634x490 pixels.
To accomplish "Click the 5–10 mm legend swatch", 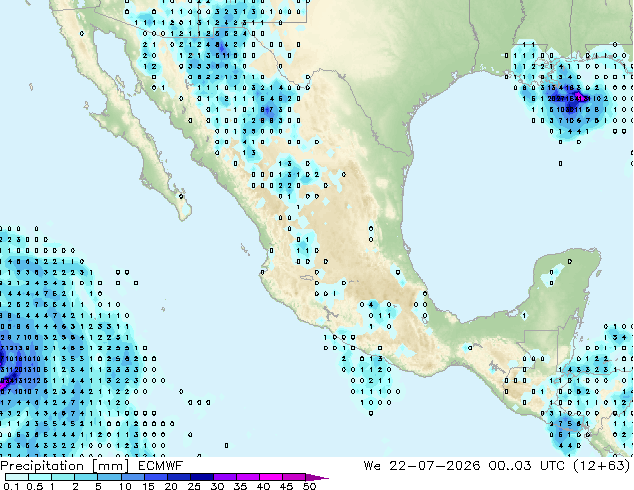I will point(110,477).
